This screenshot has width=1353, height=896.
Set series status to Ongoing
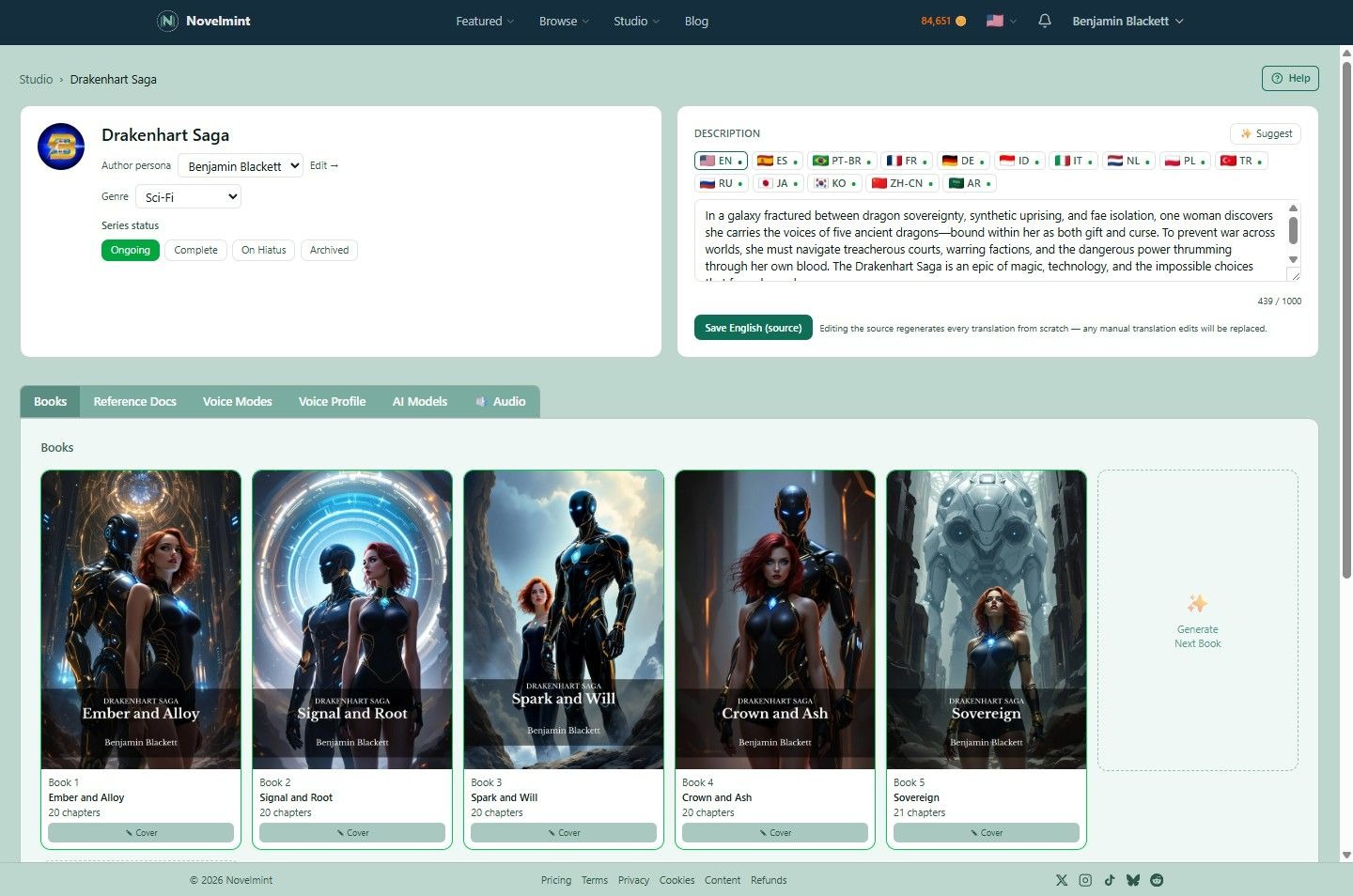(x=131, y=250)
